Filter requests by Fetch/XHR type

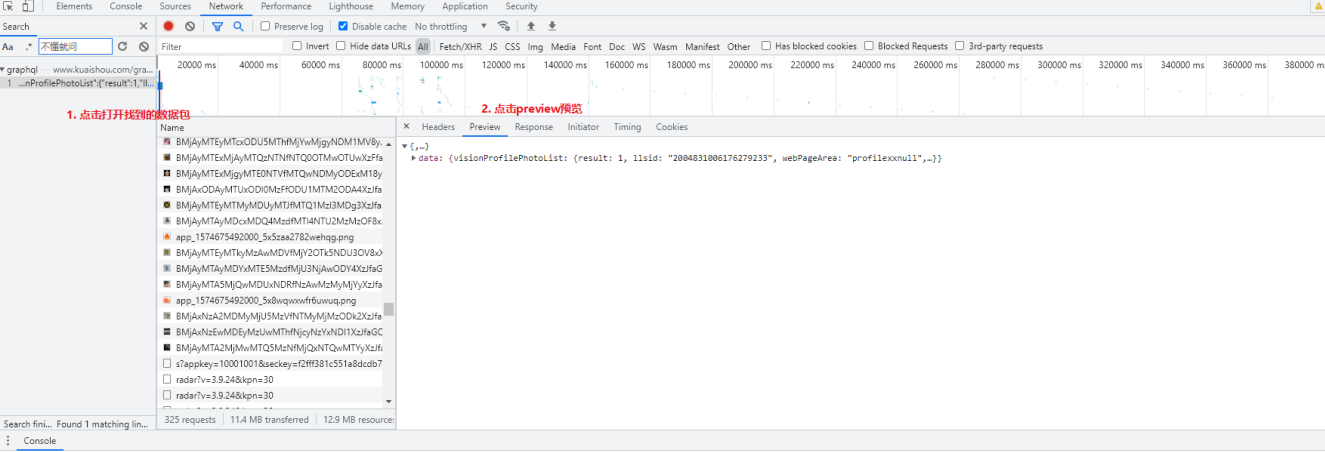pyautogui.click(x=460, y=46)
